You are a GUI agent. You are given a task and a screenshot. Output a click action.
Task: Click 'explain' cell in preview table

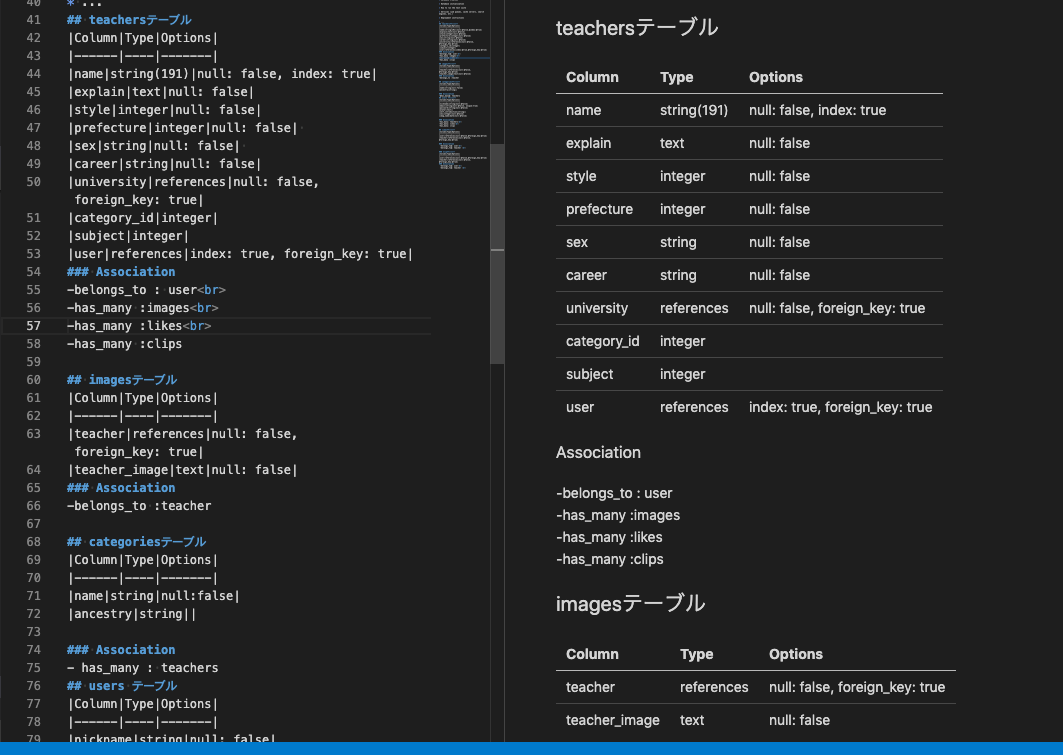(x=588, y=143)
